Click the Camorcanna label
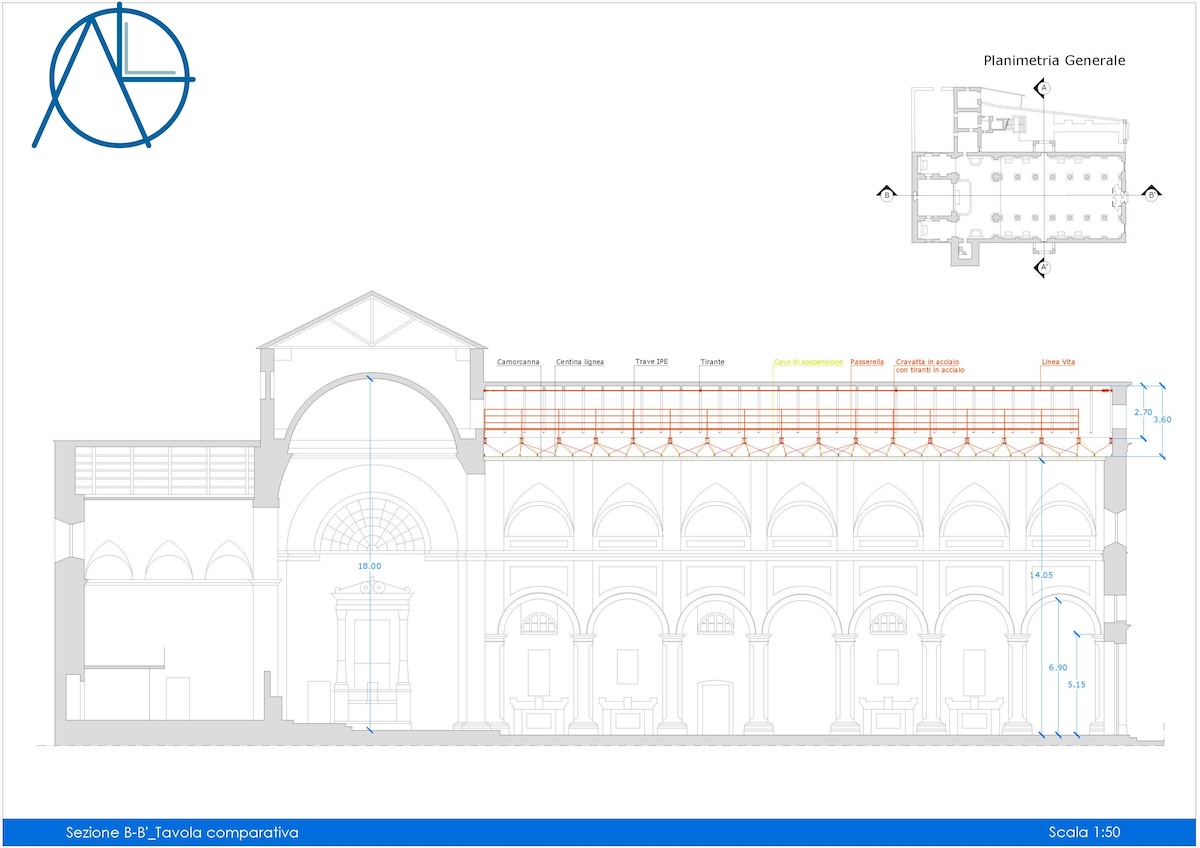Screen dimensions: 1200x848 point(518,362)
